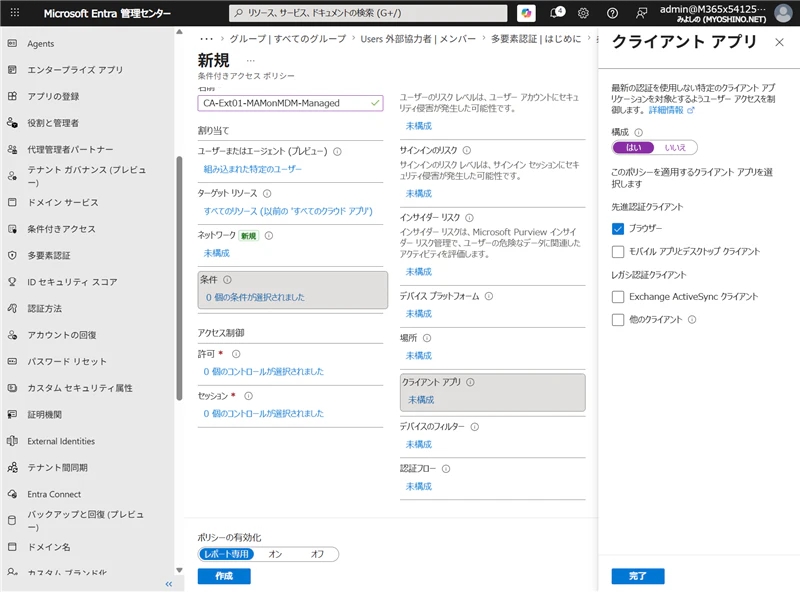Collapse the left sidebar with chevrons
Viewport: 800px width, 592px height.
click(169, 584)
